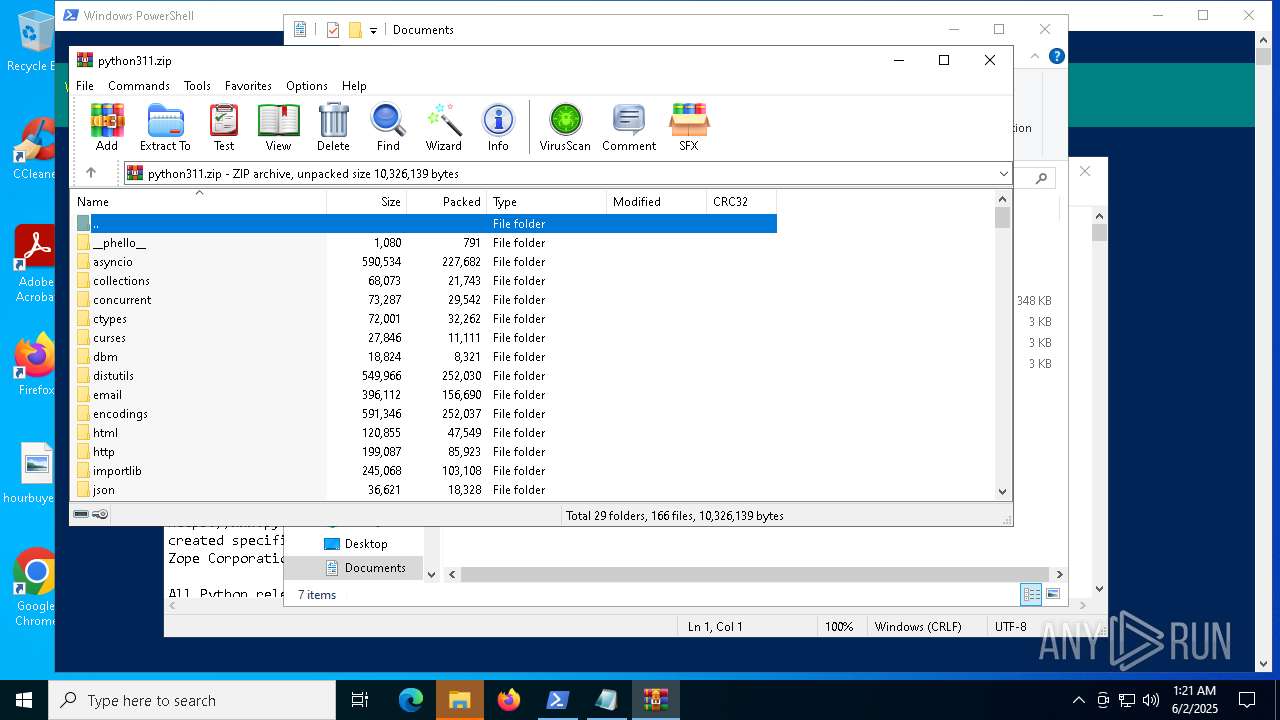The height and width of the screenshot is (720, 1280).
Task: Select the encodings folder
Action: [x=426, y=414]
